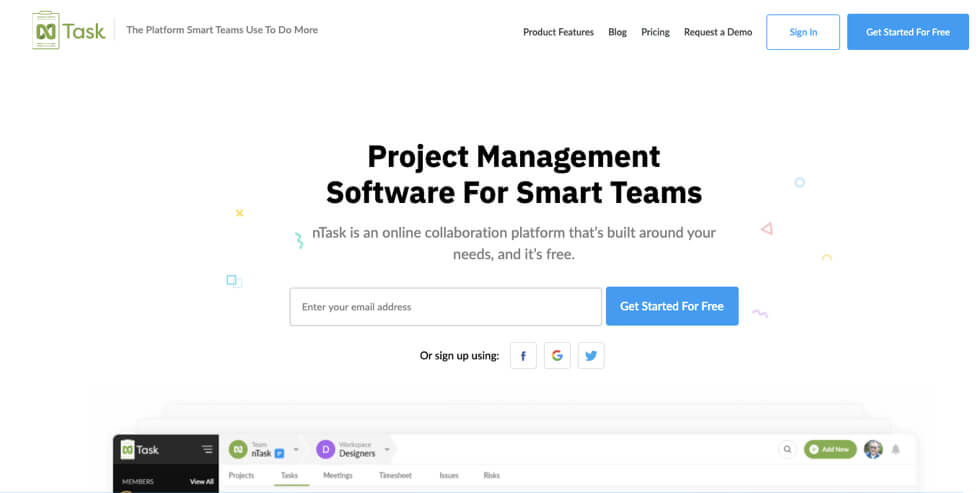Select the Tasks tab in preview
Screen dimensions: 980x493
289,476
